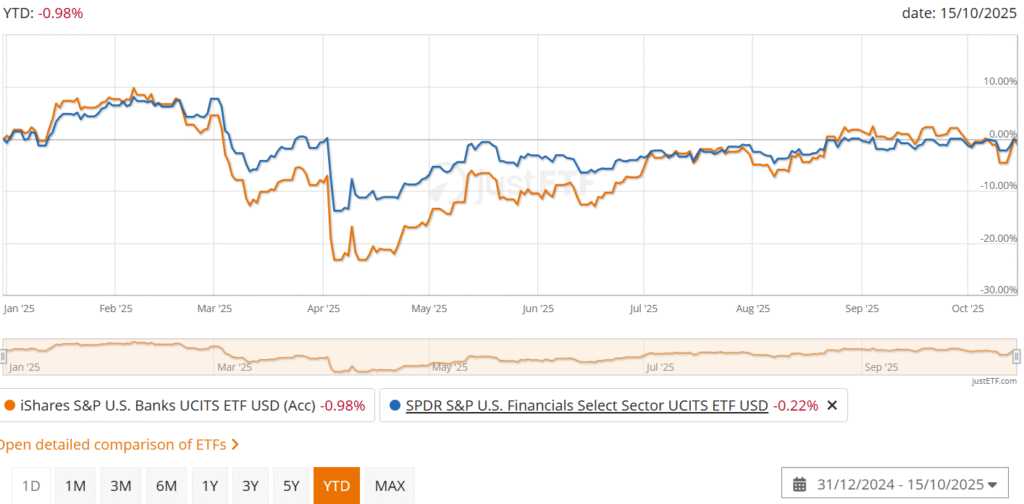Click the blue SPDR legend dot
Viewport: 1024px width, 504px height.
394,406
